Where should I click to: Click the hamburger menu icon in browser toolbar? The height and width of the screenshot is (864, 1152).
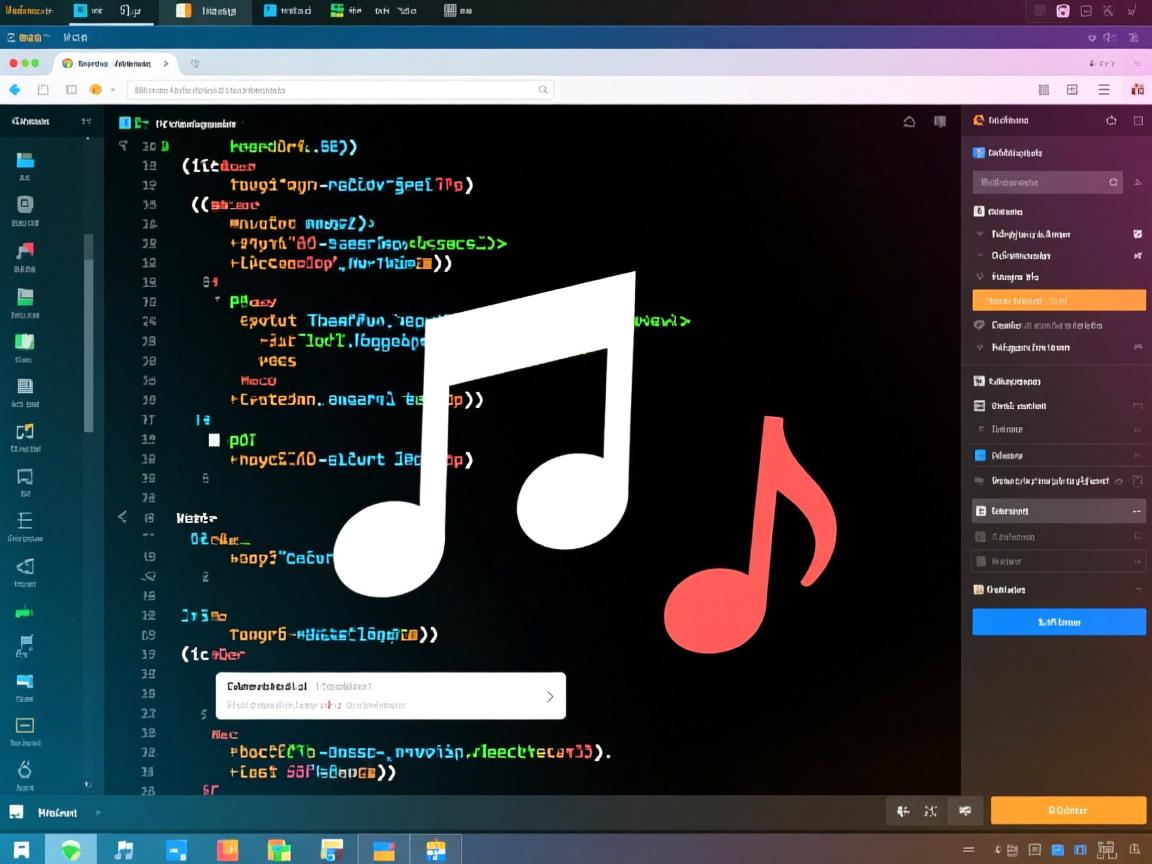point(1104,89)
